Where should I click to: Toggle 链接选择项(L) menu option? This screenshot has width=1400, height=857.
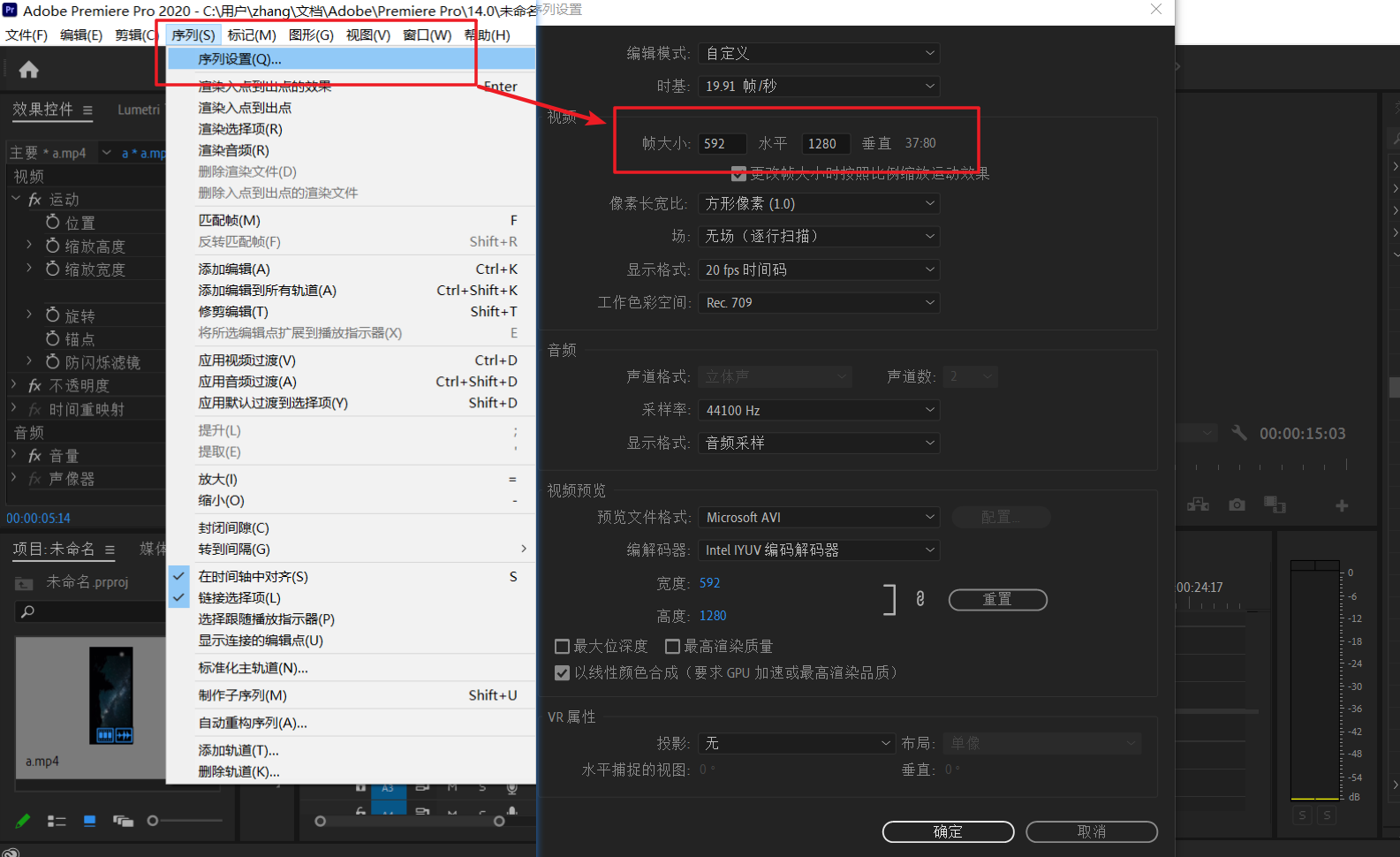click(x=352, y=598)
